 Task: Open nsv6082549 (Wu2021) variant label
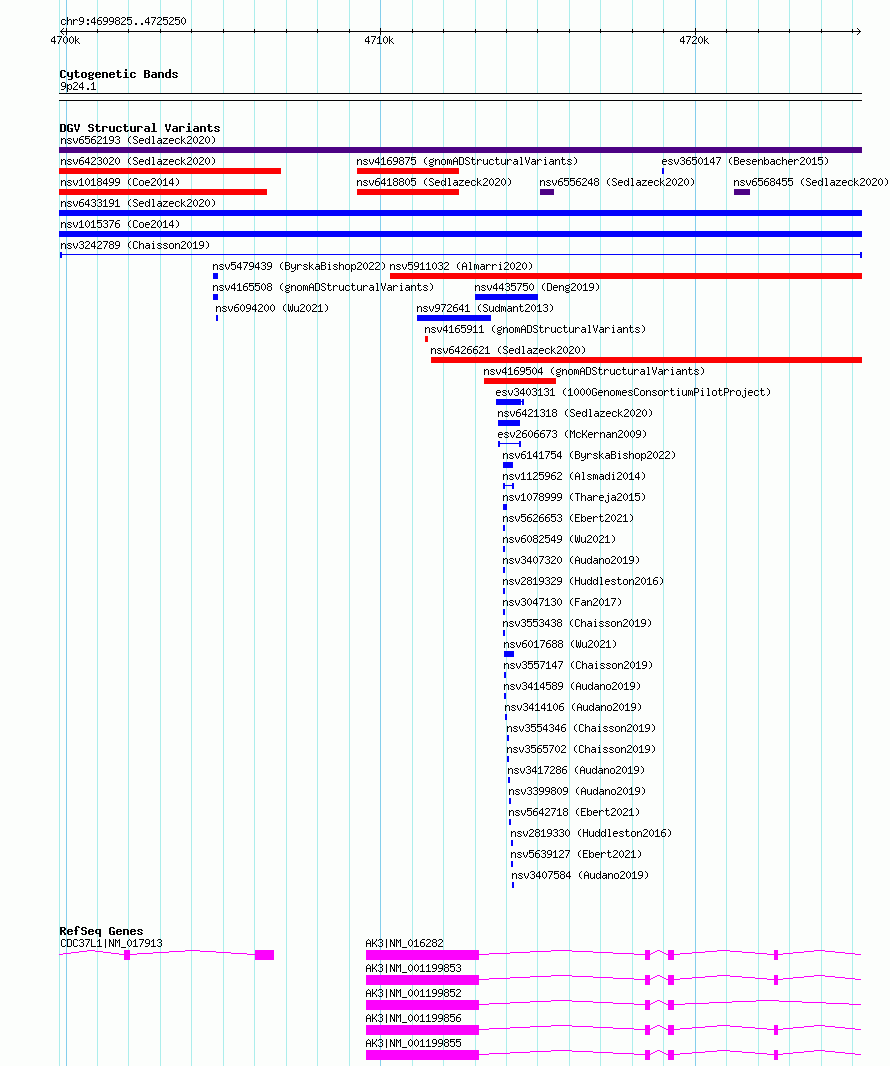point(559,540)
